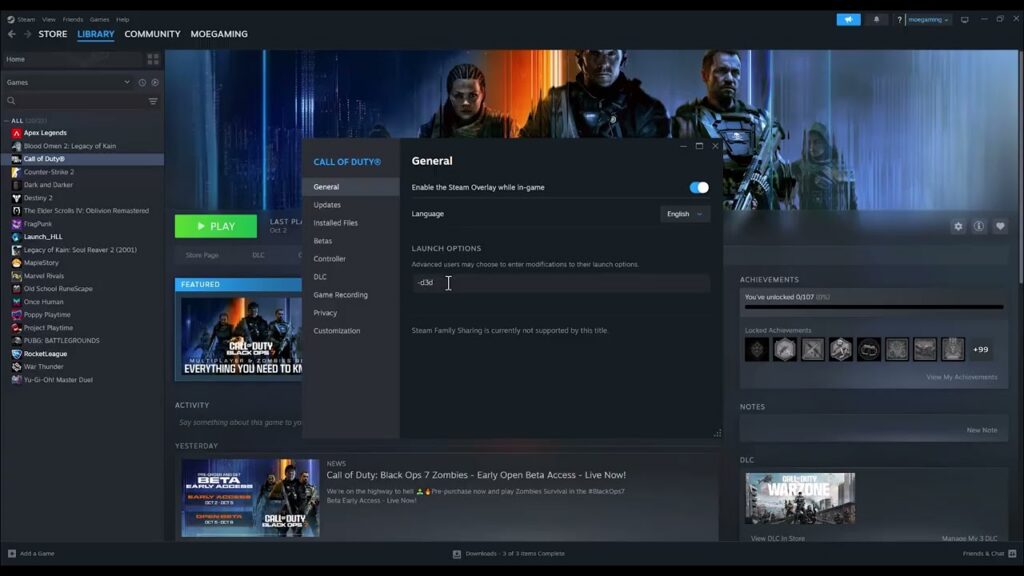The image size is (1024, 576).
Task: Click the library search magnifier icon
Action: tap(11, 101)
